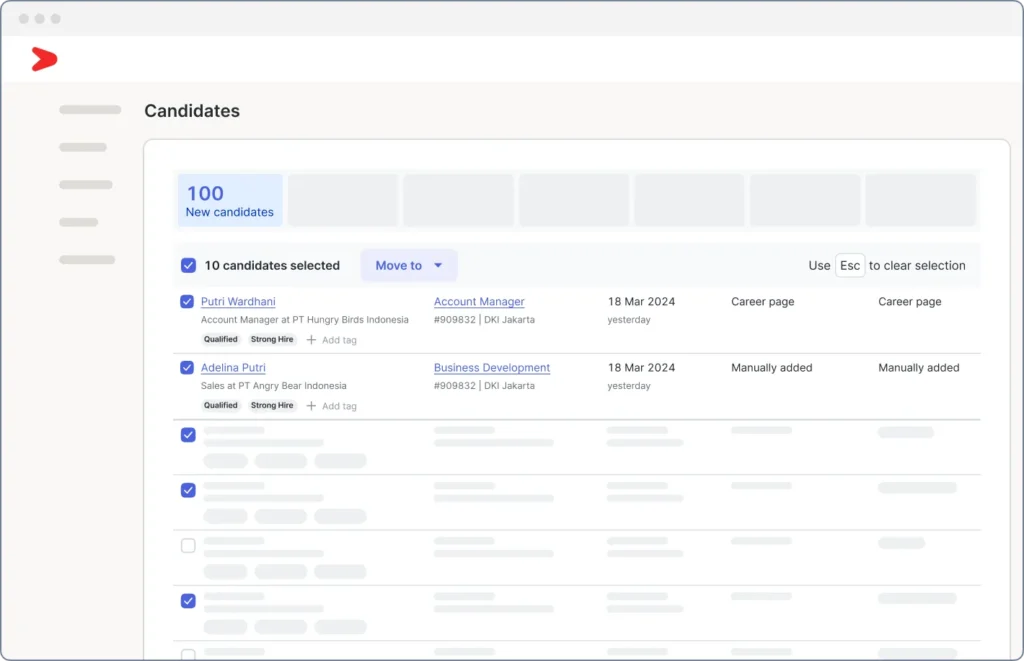Click Qualified tag on Putri Wardhani
The image size is (1024, 661).
221,340
